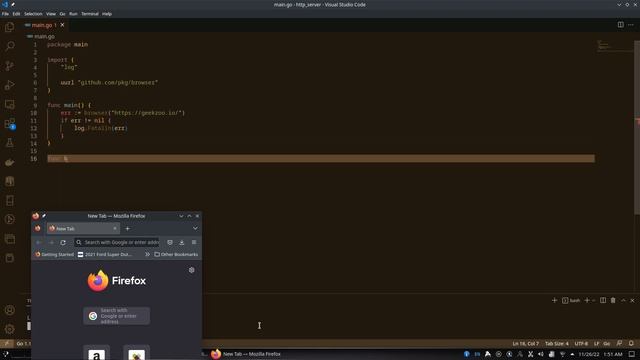
Task: Open the Edit menu
Action: click(x=16, y=13)
